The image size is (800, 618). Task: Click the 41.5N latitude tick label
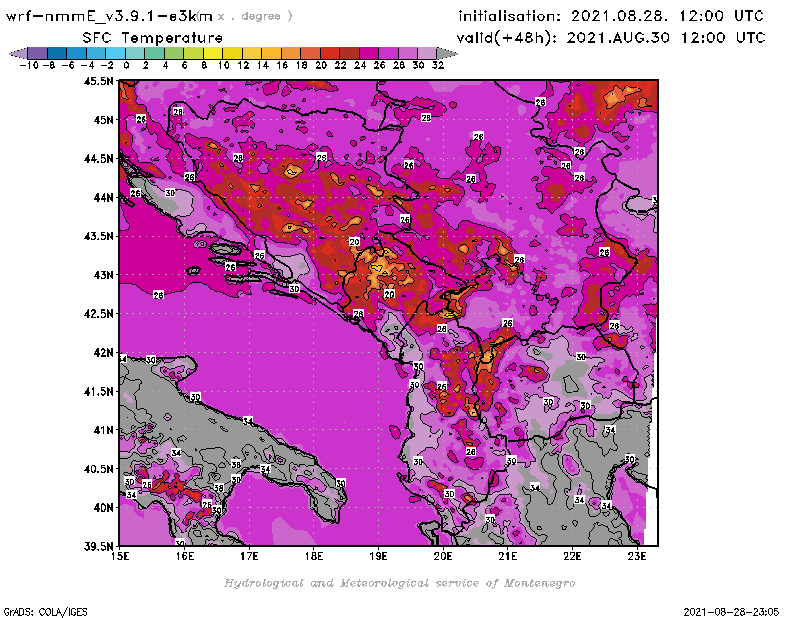click(x=98, y=391)
